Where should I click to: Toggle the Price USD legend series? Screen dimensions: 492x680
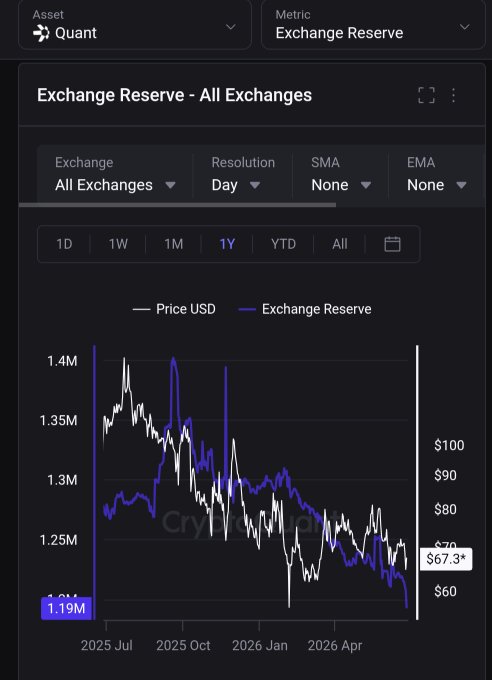(x=174, y=309)
